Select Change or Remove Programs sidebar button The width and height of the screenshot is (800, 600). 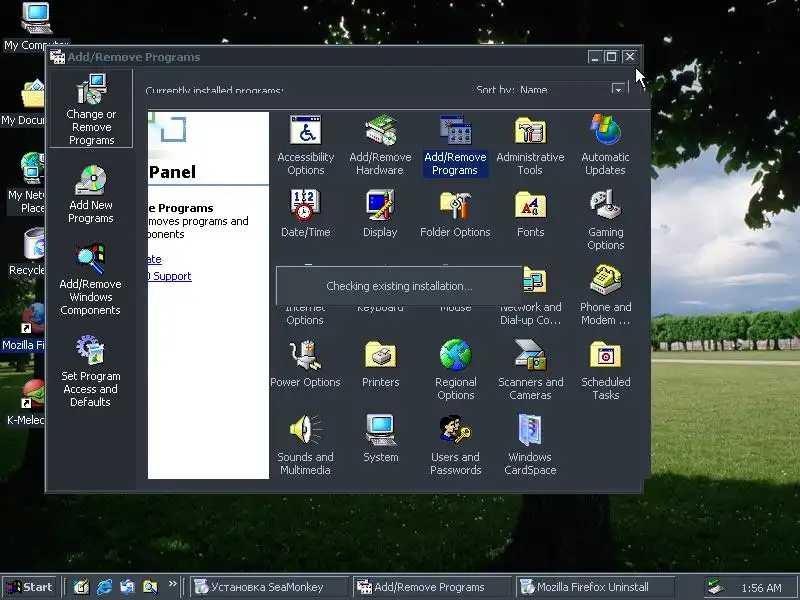(x=91, y=109)
